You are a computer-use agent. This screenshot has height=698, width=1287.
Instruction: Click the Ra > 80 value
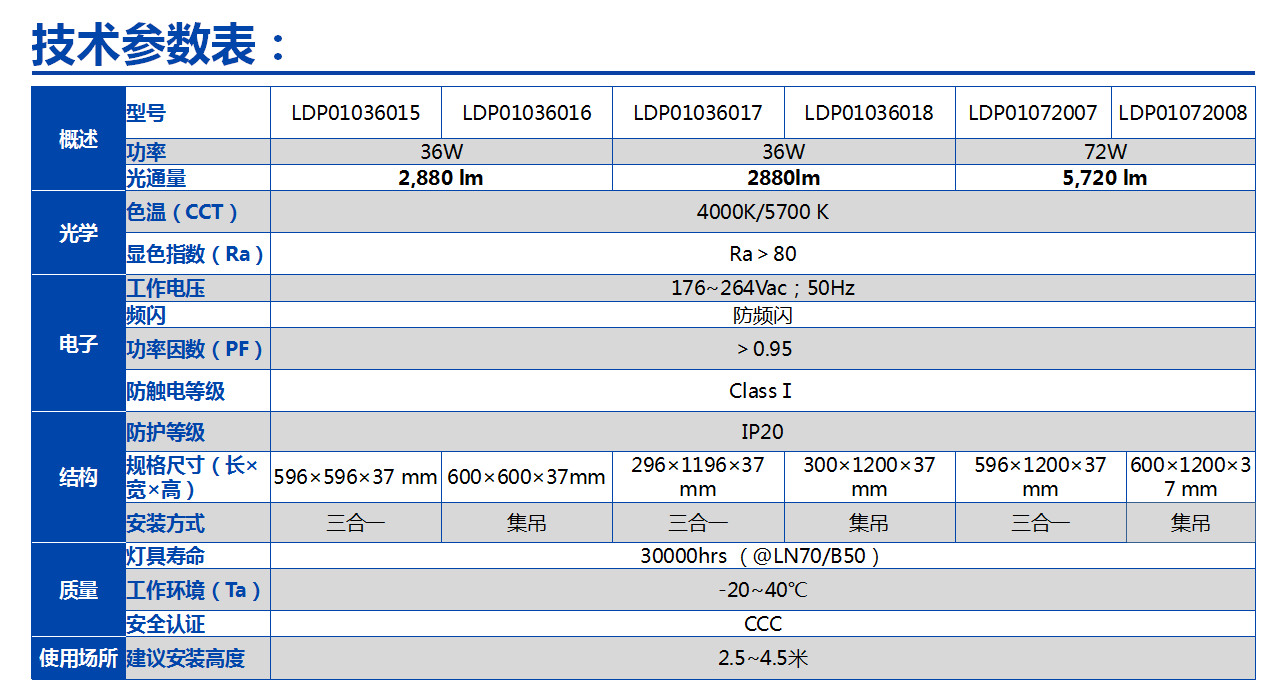[762, 254]
